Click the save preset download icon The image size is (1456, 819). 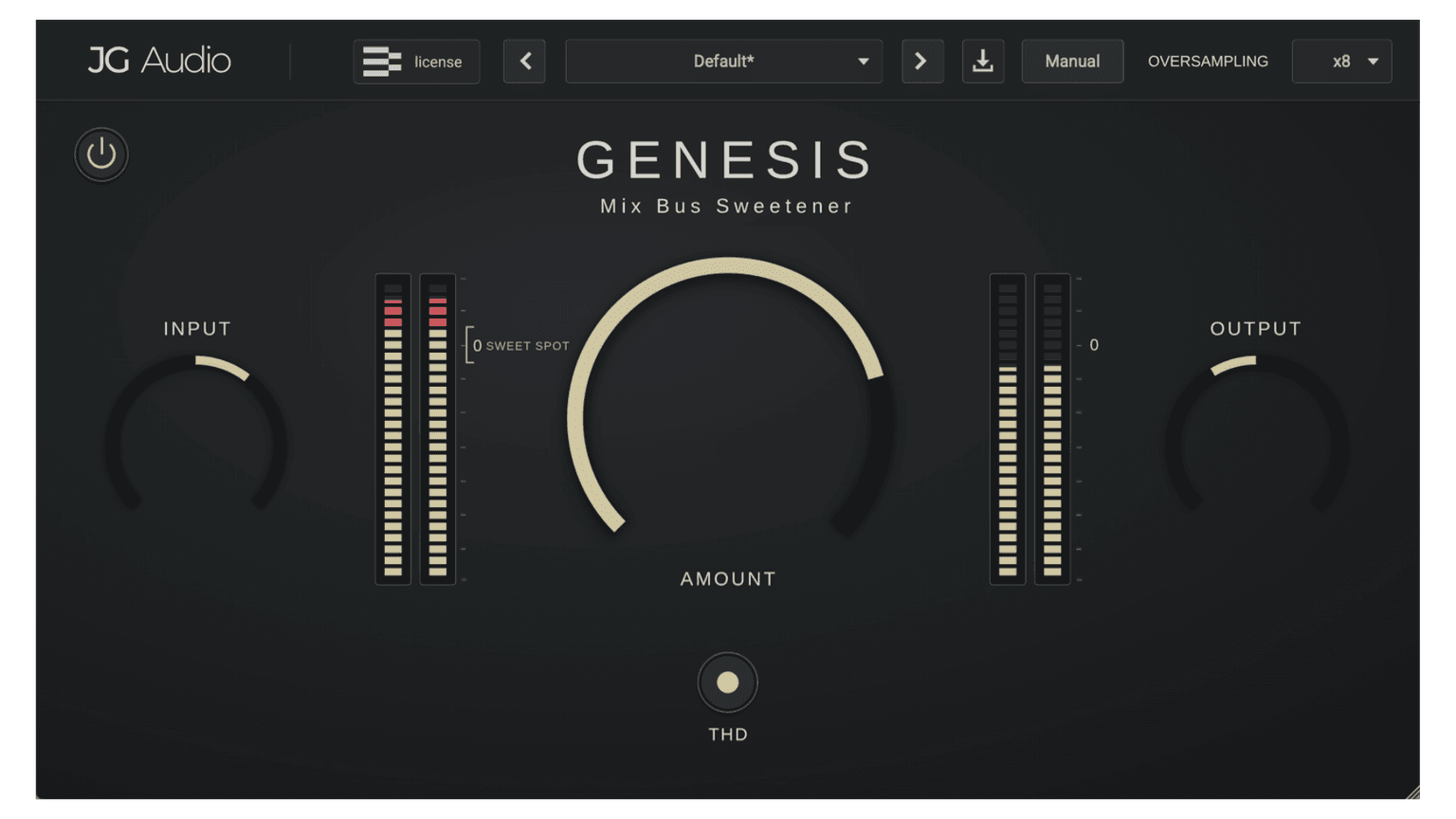983,62
